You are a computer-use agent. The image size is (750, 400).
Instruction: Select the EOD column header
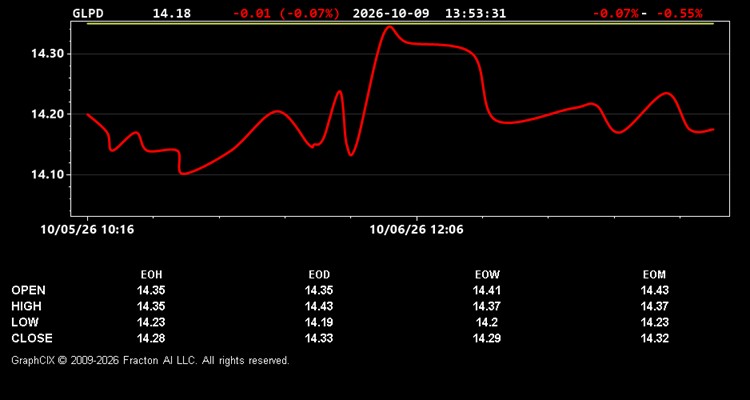[319, 275]
